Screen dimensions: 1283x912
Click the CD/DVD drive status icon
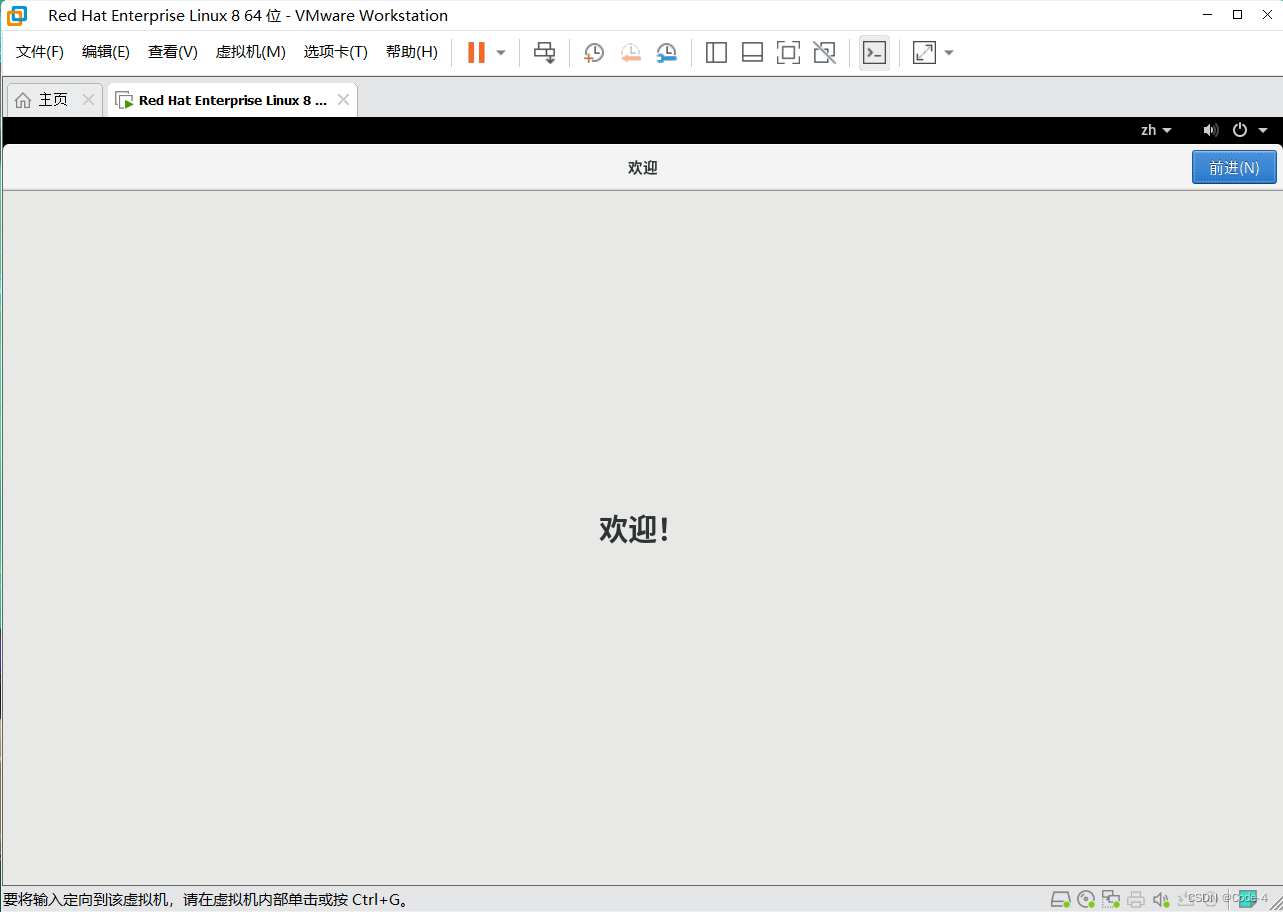(x=1086, y=899)
